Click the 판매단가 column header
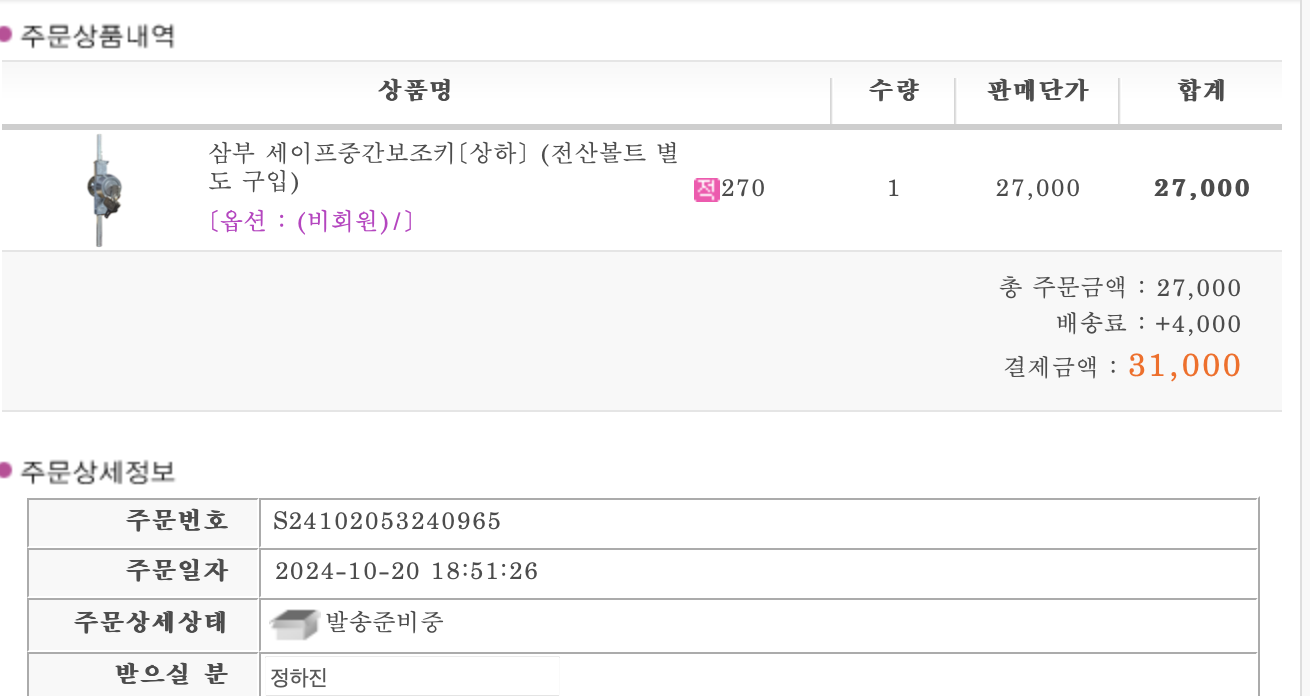This screenshot has width=1310, height=696. coord(1037,92)
